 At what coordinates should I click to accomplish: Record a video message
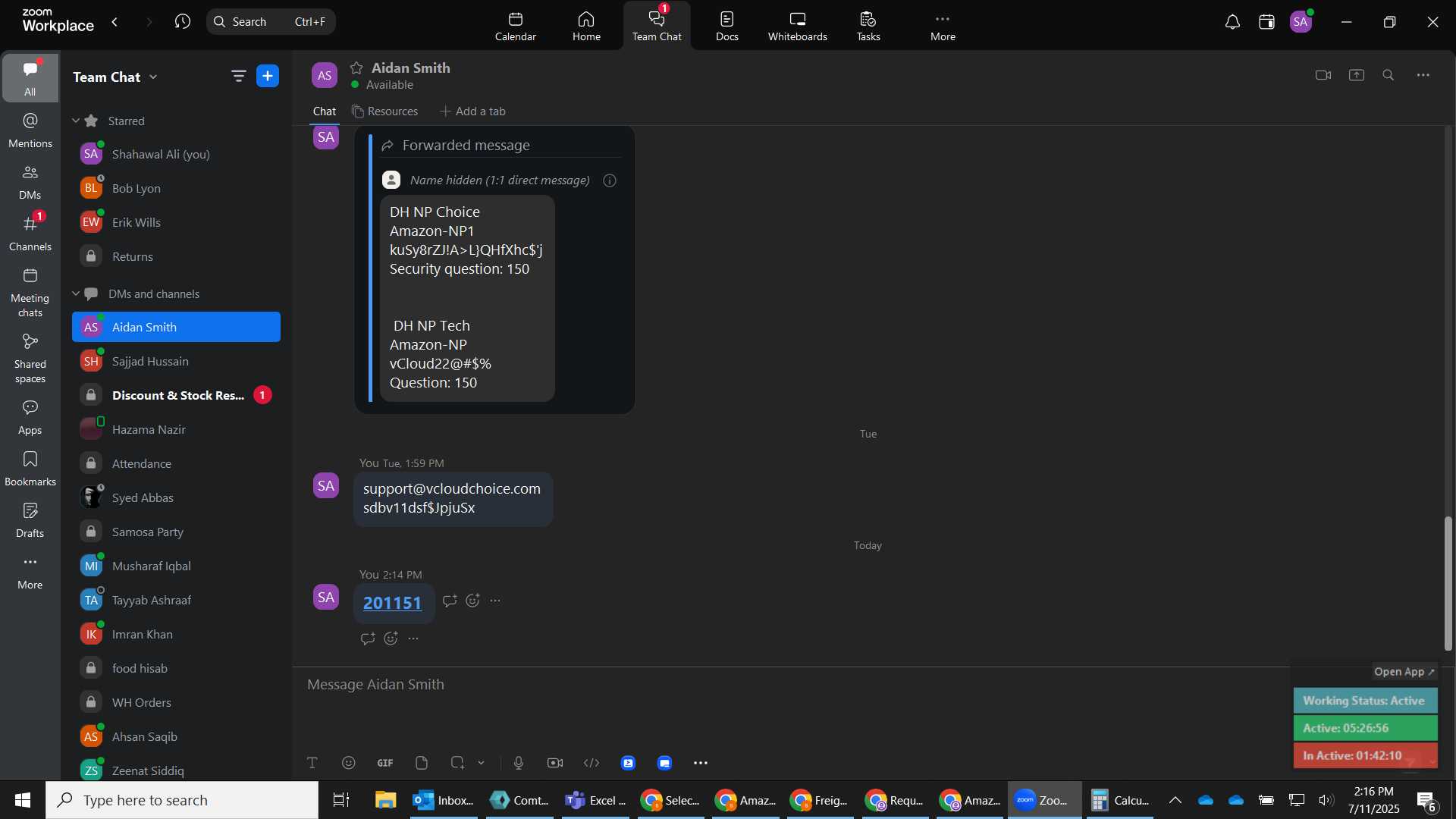[x=555, y=763]
